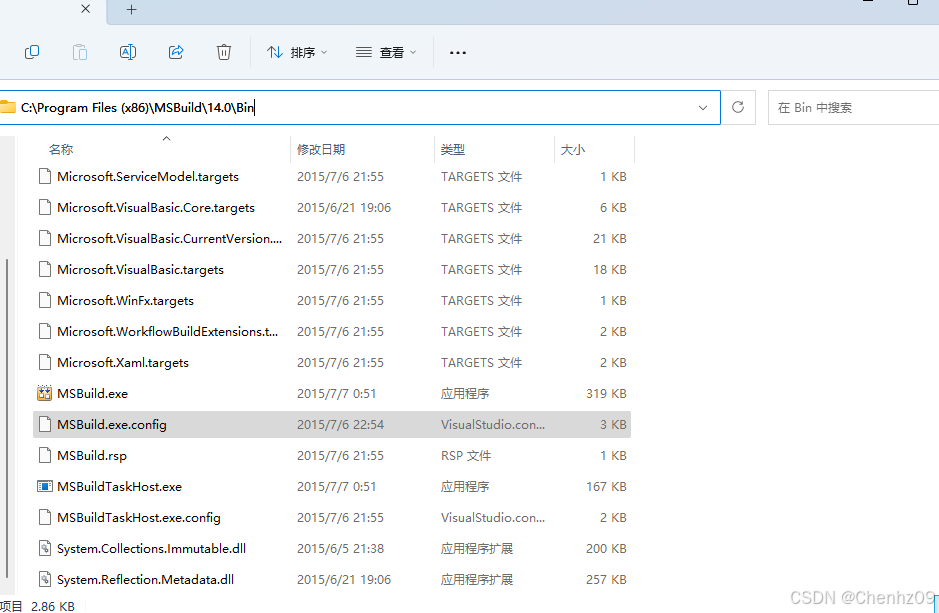This screenshot has width=939, height=613.
Task: Click the 2.86 KB status bar text
Action: coord(53,606)
